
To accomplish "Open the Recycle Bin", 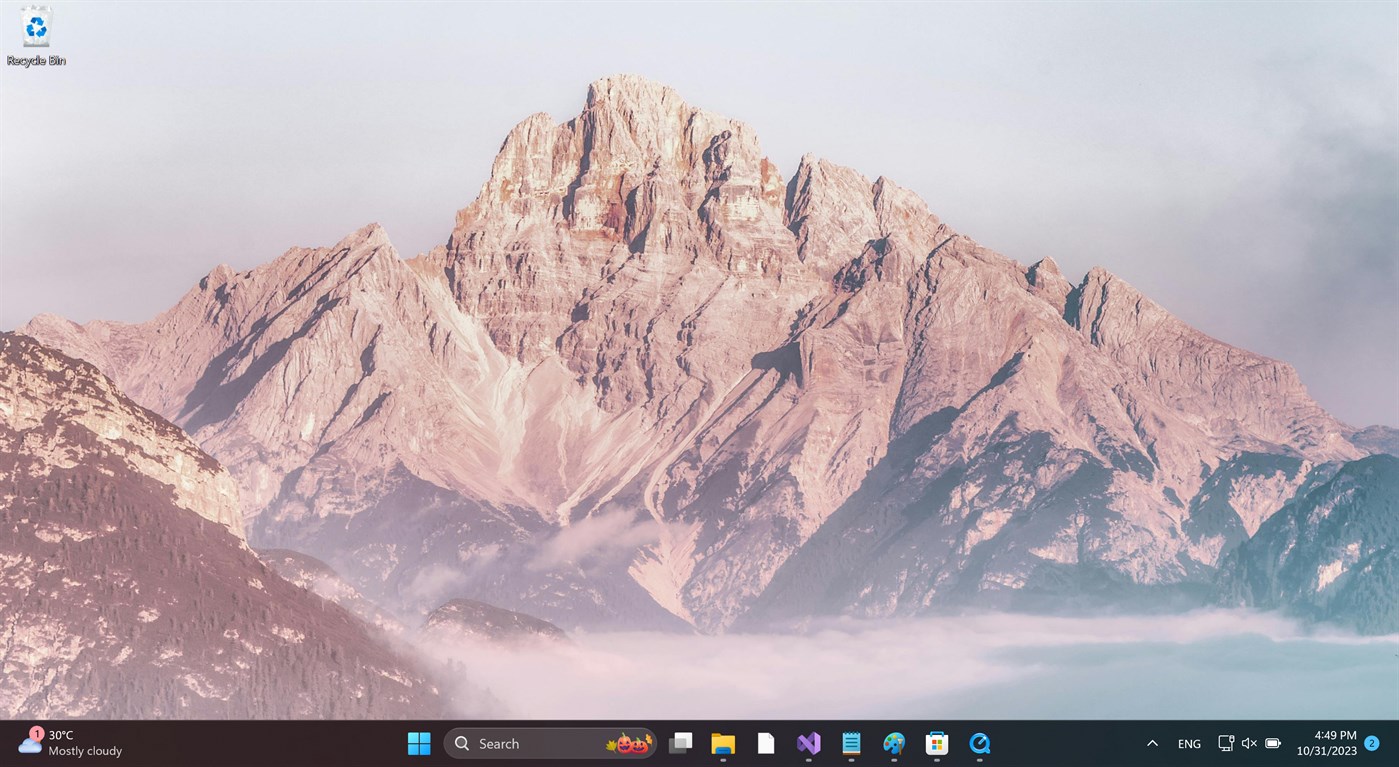I will pyautogui.click(x=35, y=30).
